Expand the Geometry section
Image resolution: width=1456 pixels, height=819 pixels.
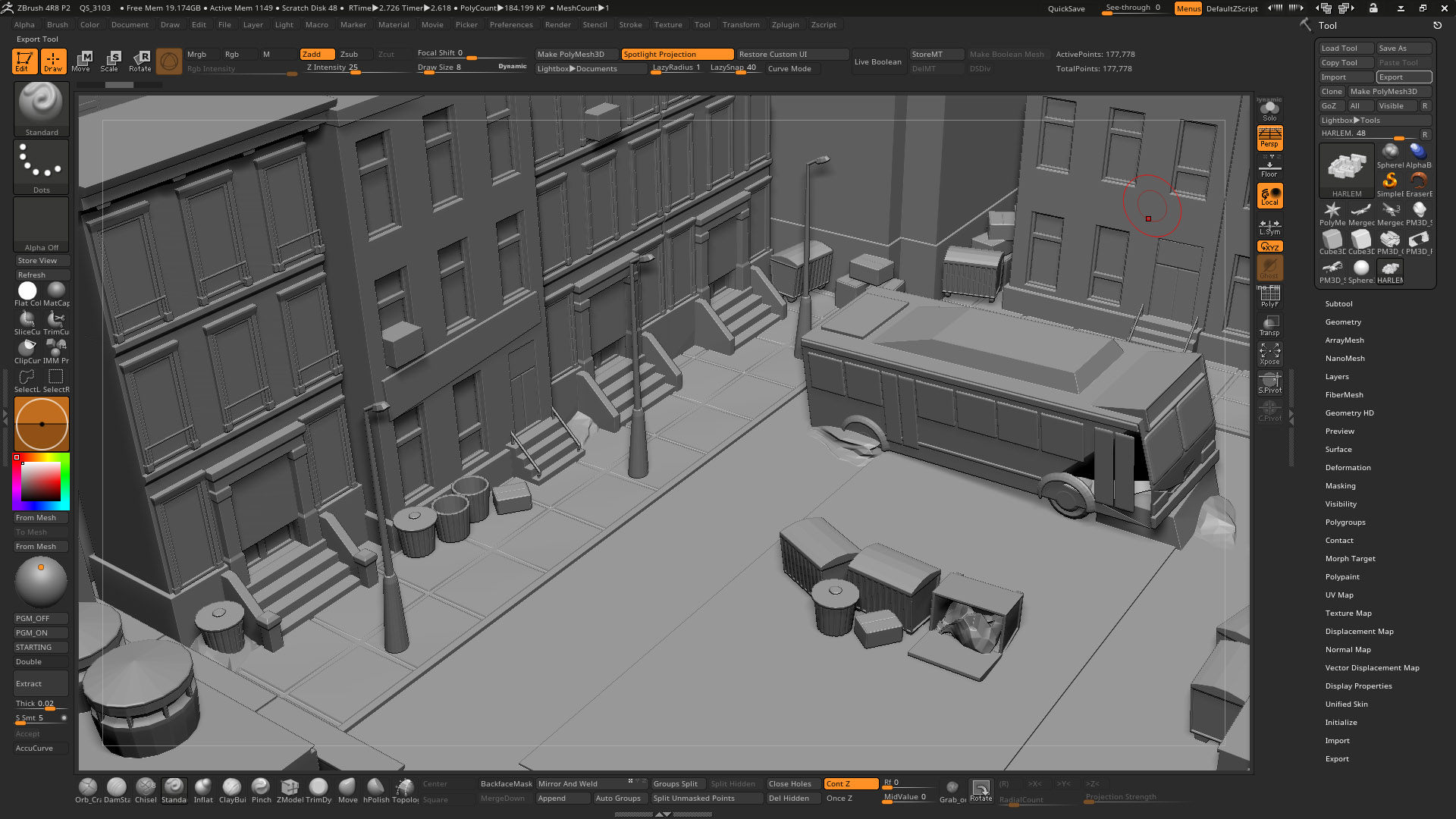pos(1342,322)
